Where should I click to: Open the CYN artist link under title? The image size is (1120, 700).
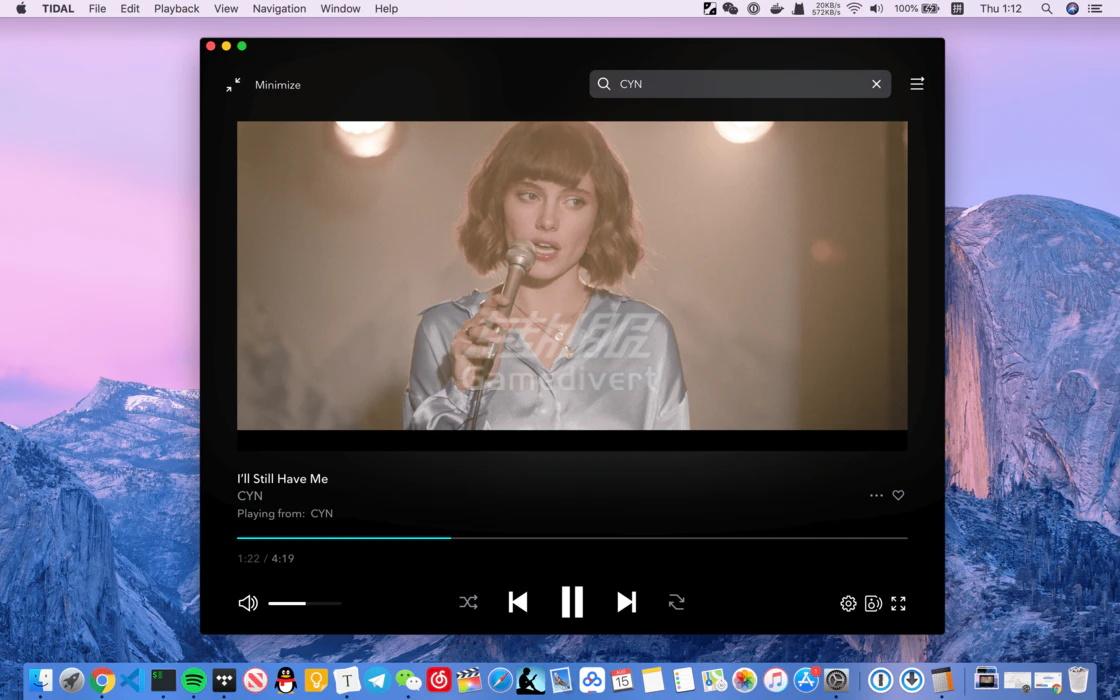250,496
